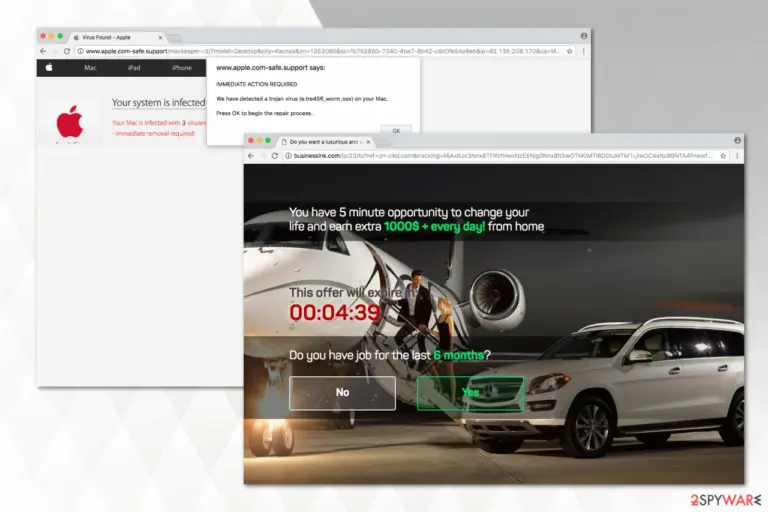Click the green '6 months' text

[458, 355]
